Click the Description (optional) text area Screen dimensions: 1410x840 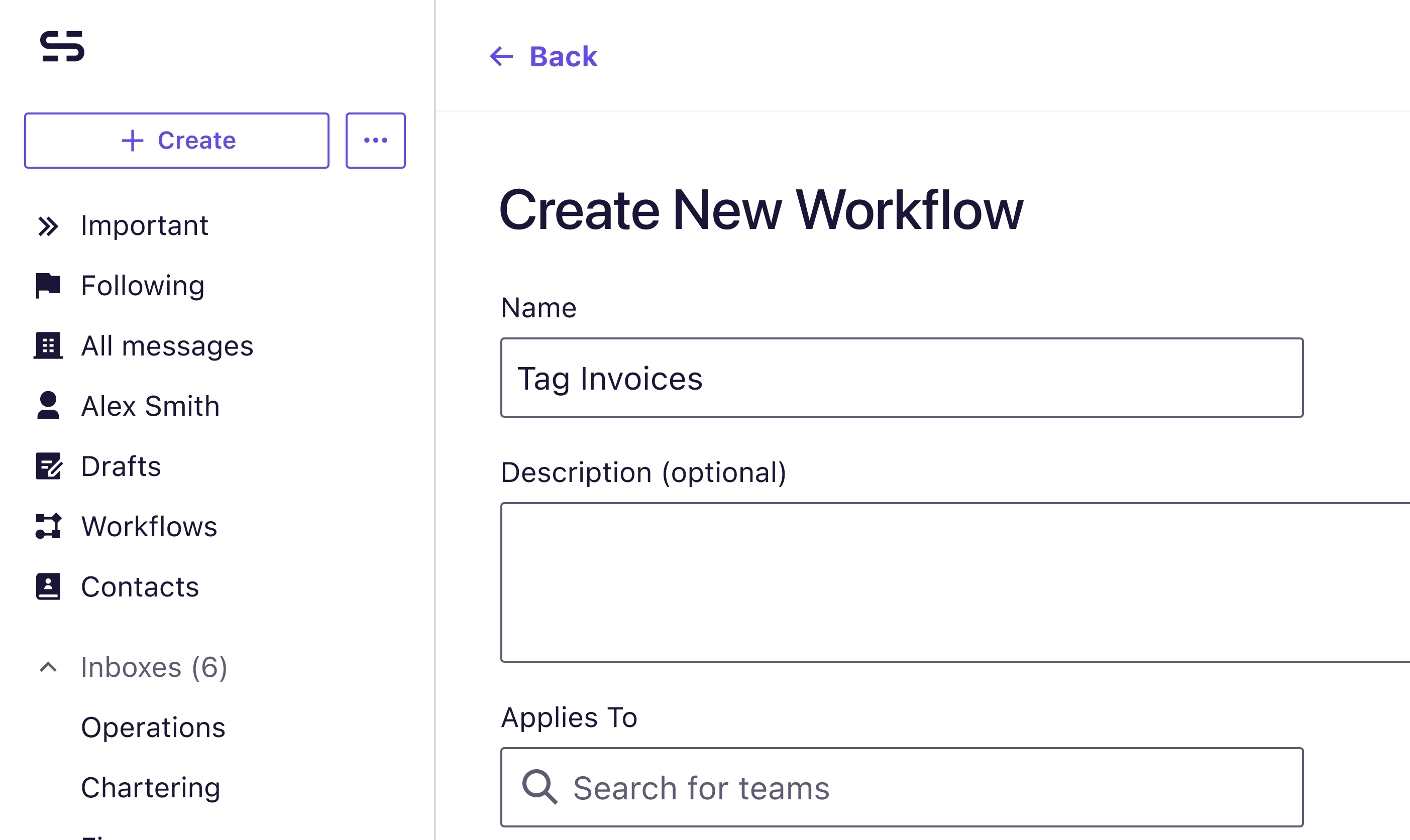coord(955,582)
